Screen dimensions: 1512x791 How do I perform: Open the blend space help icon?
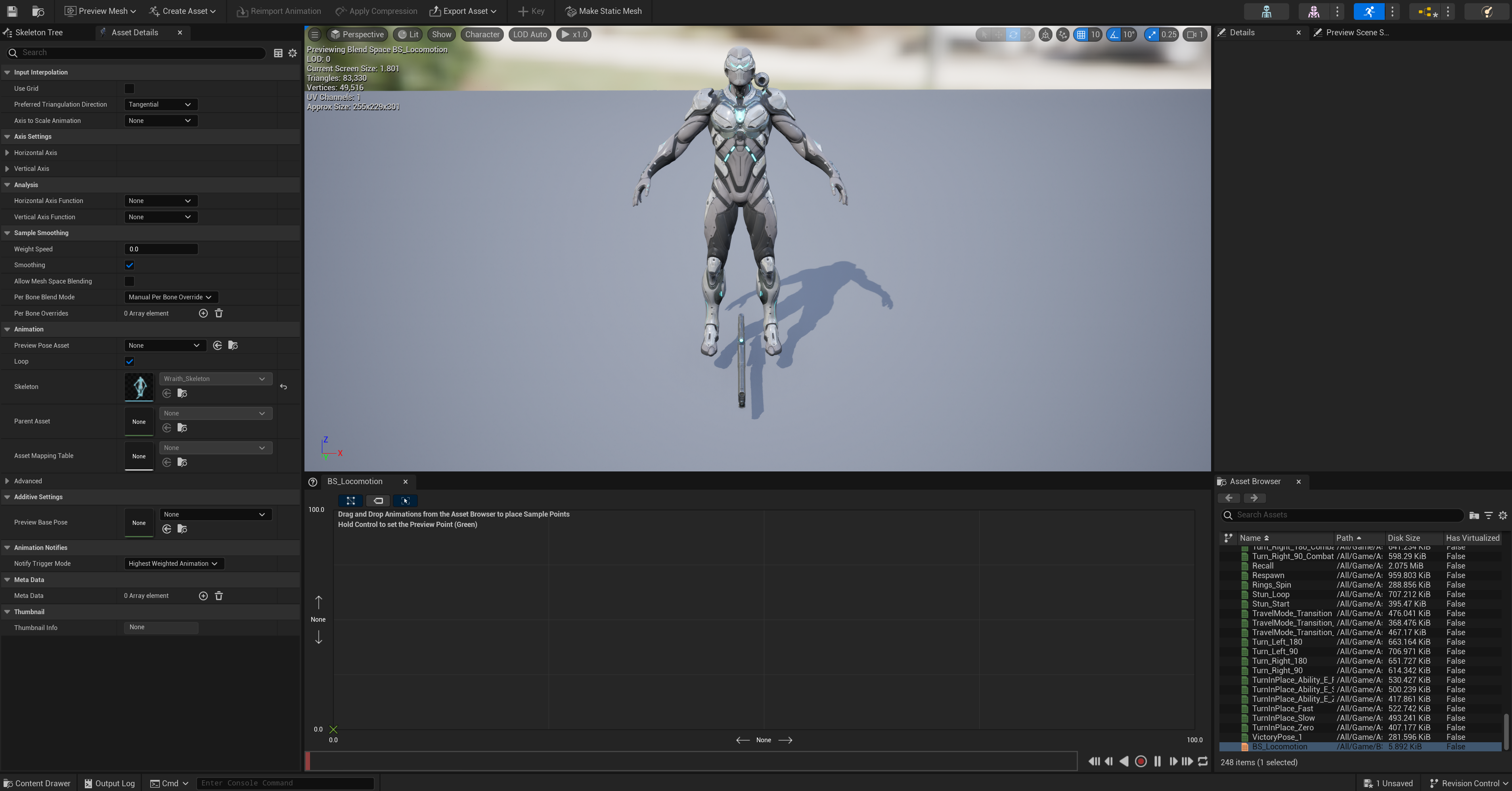(x=313, y=482)
